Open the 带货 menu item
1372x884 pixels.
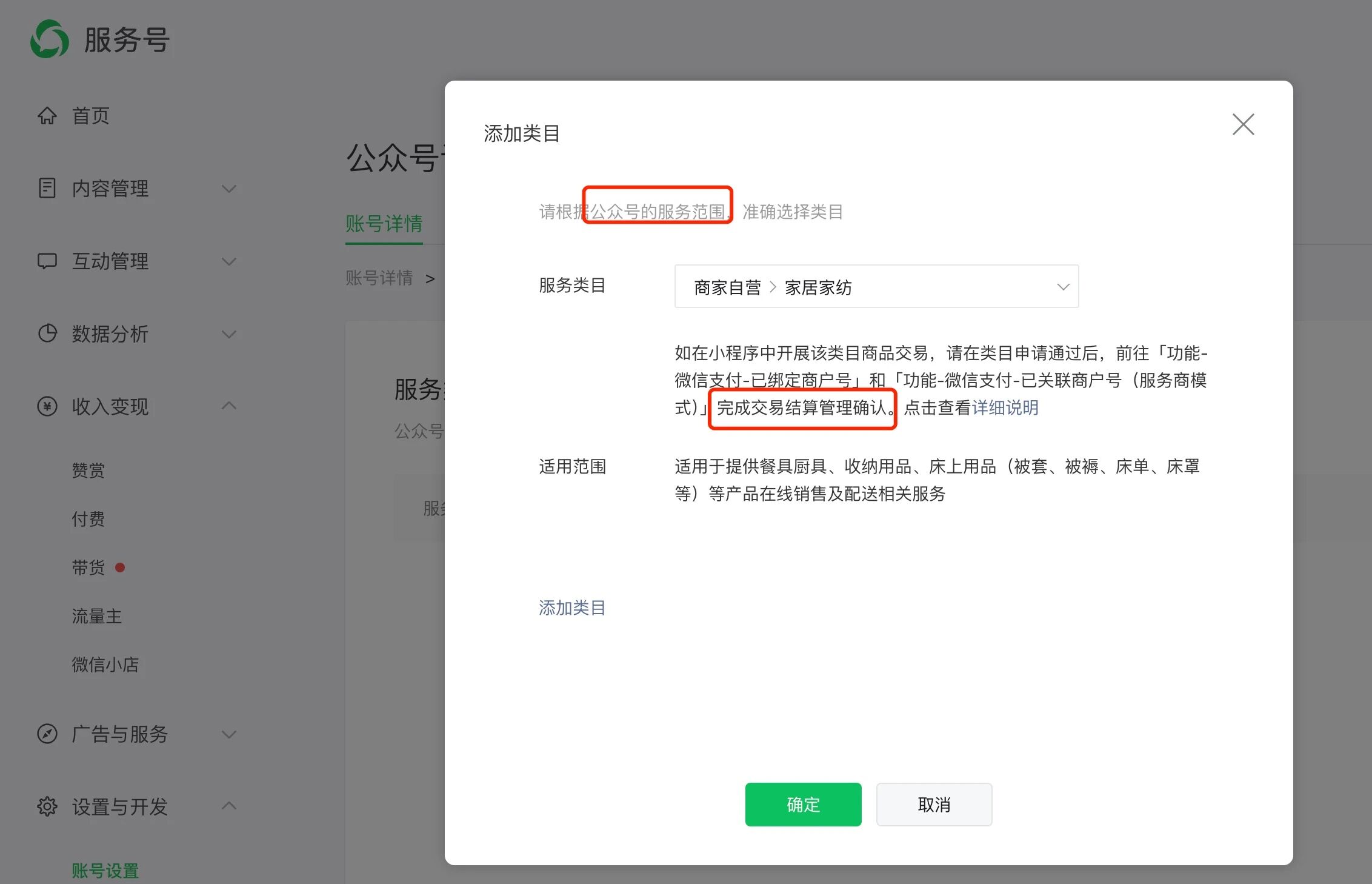tap(88, 568)
